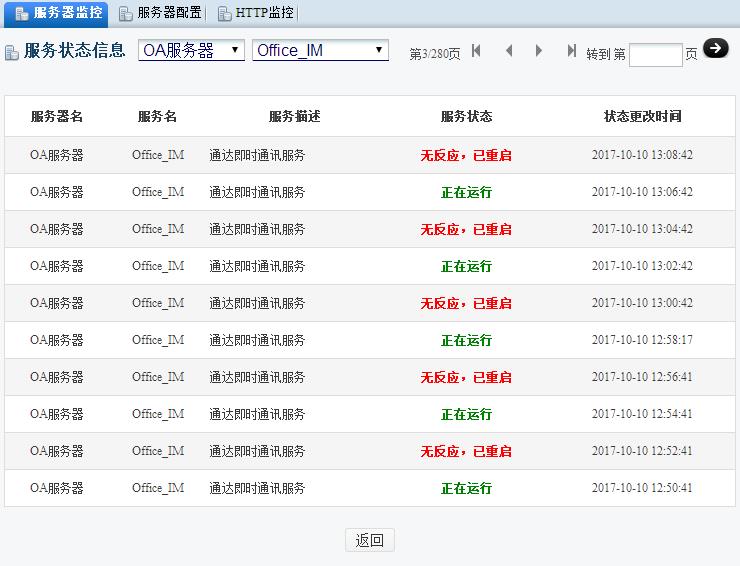Go to the first page arrow icon
This screenshot has width=740, height=566.
coord(477,51)
